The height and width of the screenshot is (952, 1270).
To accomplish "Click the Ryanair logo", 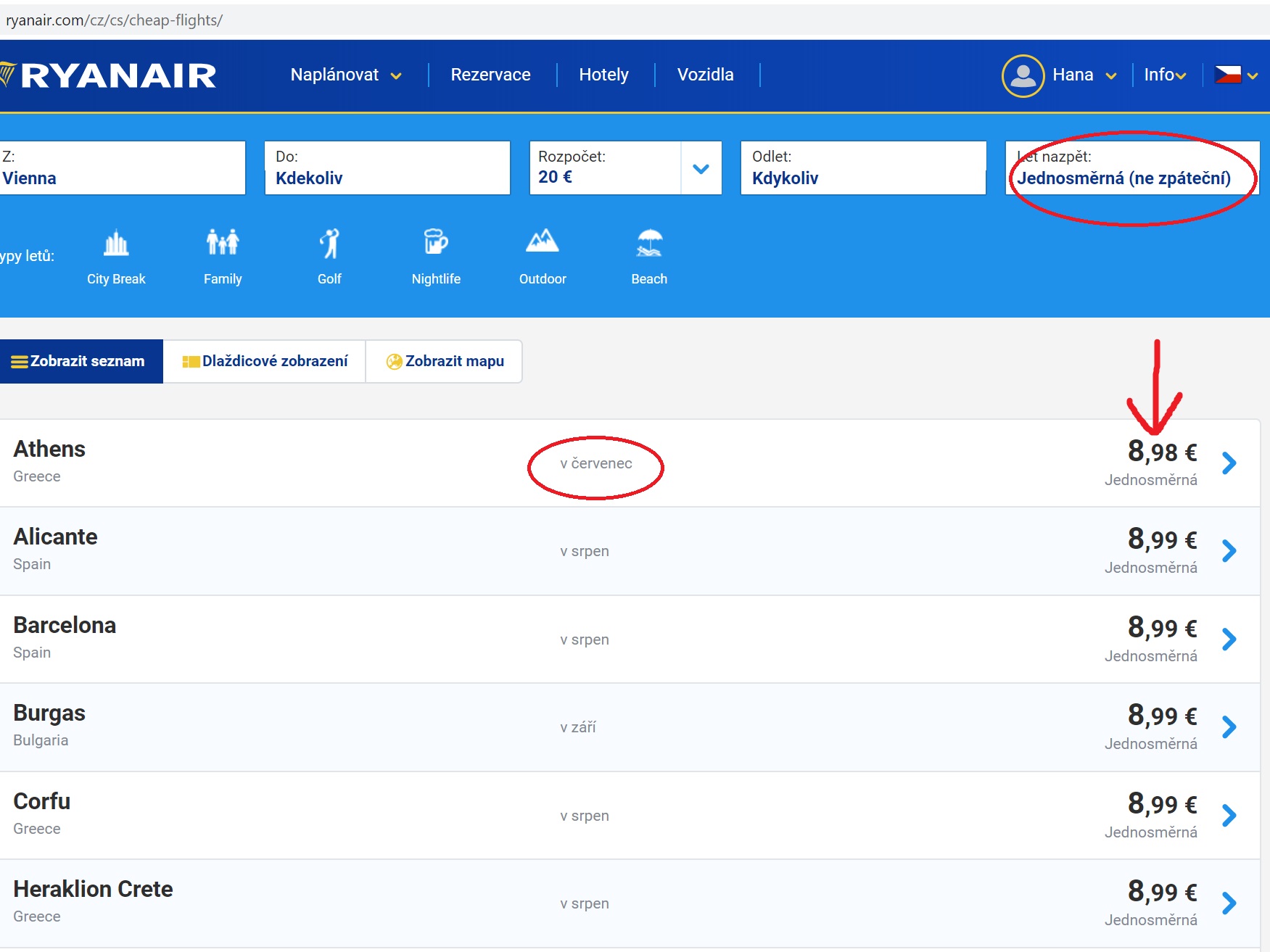I will click(109, 75).
